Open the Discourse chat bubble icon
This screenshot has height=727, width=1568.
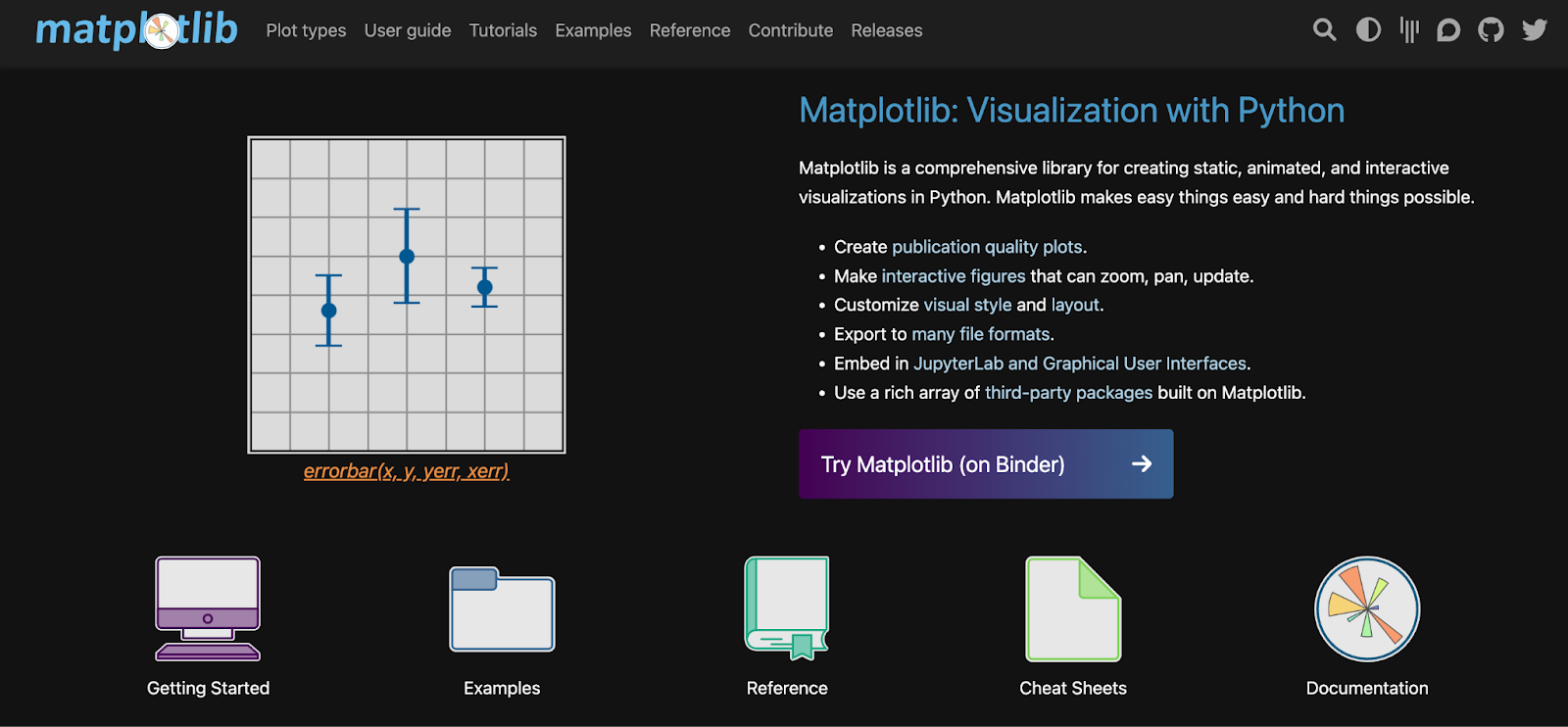tap(1448, 30)
